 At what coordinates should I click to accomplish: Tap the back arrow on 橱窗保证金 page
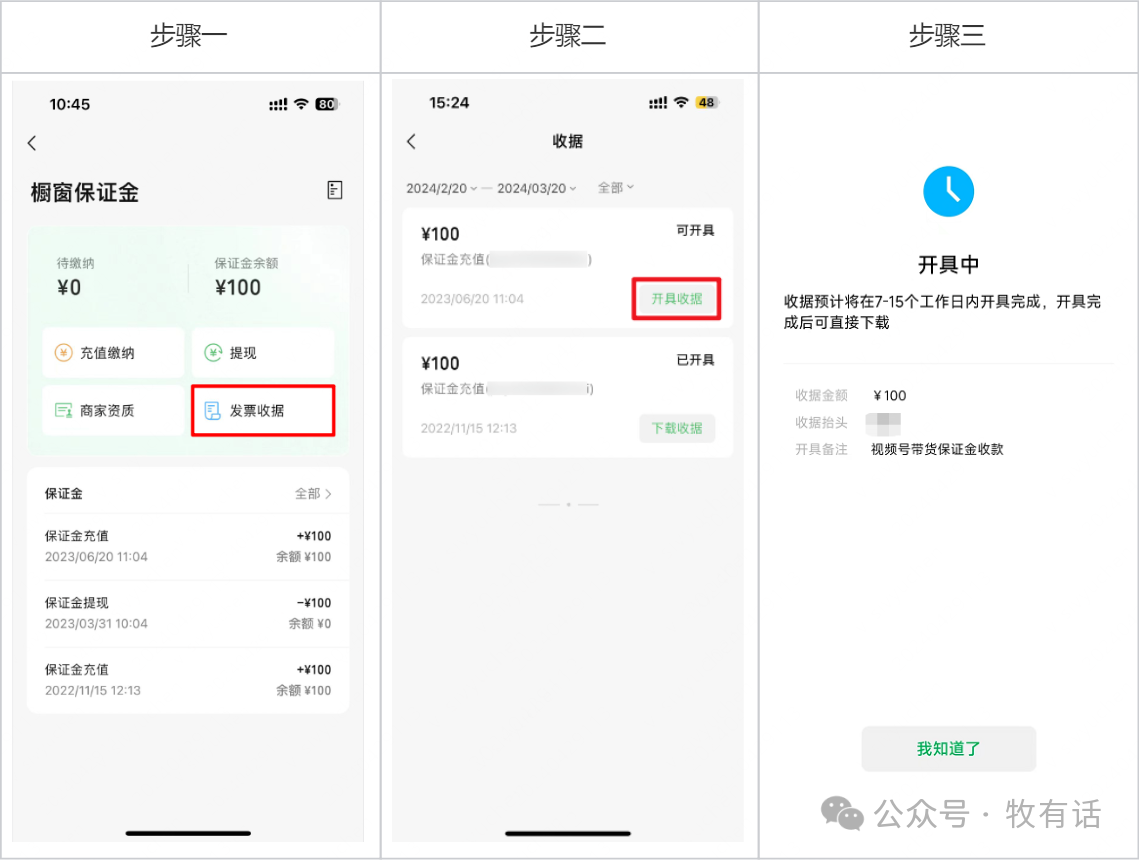point(32,143)
